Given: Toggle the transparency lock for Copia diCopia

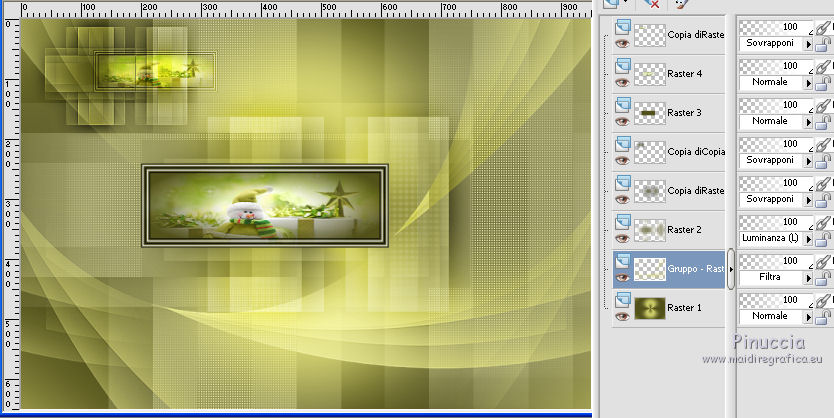Looking at the screenshot, I should tap(822, 161).
